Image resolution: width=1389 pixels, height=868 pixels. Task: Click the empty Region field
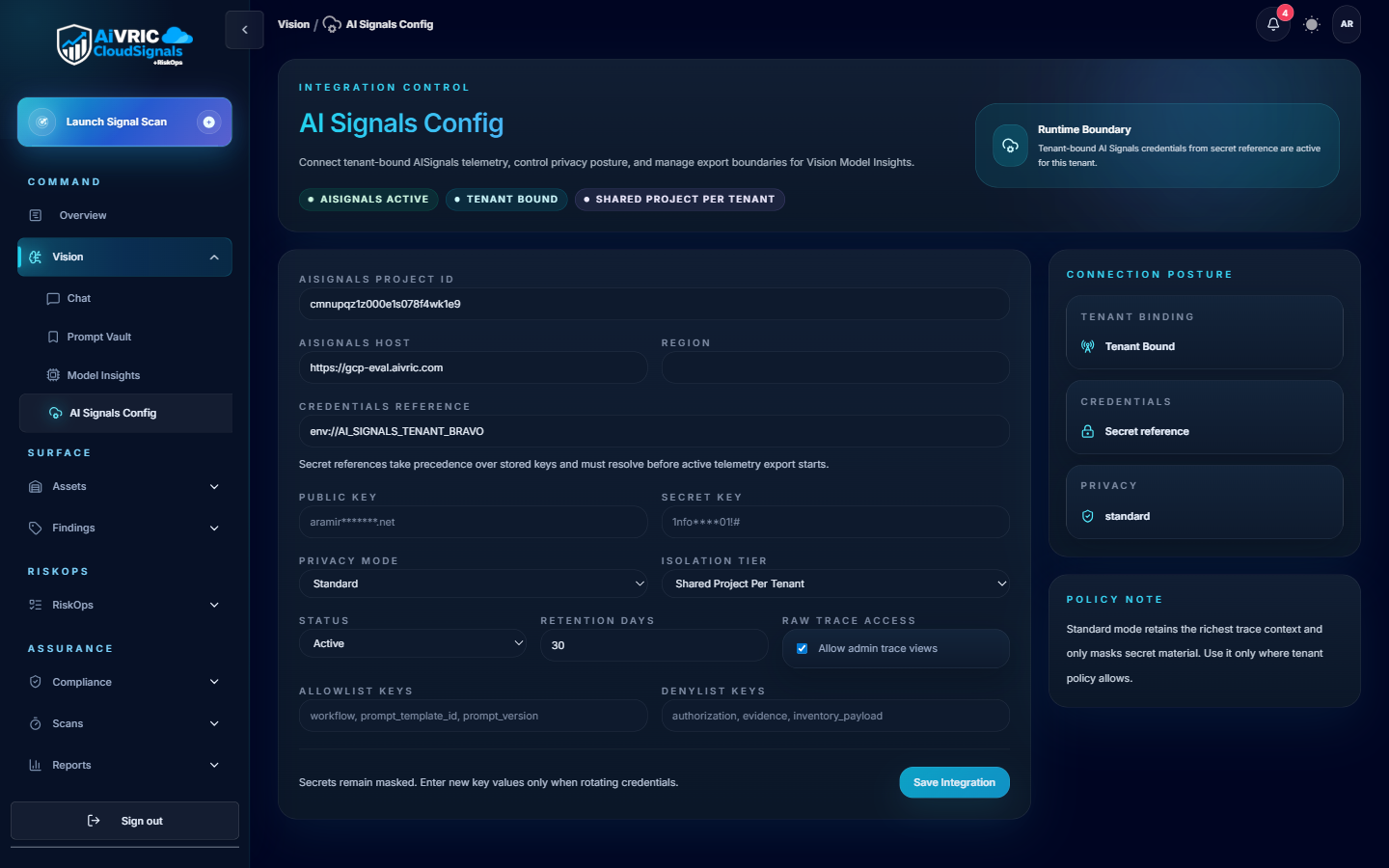[835, 367]
